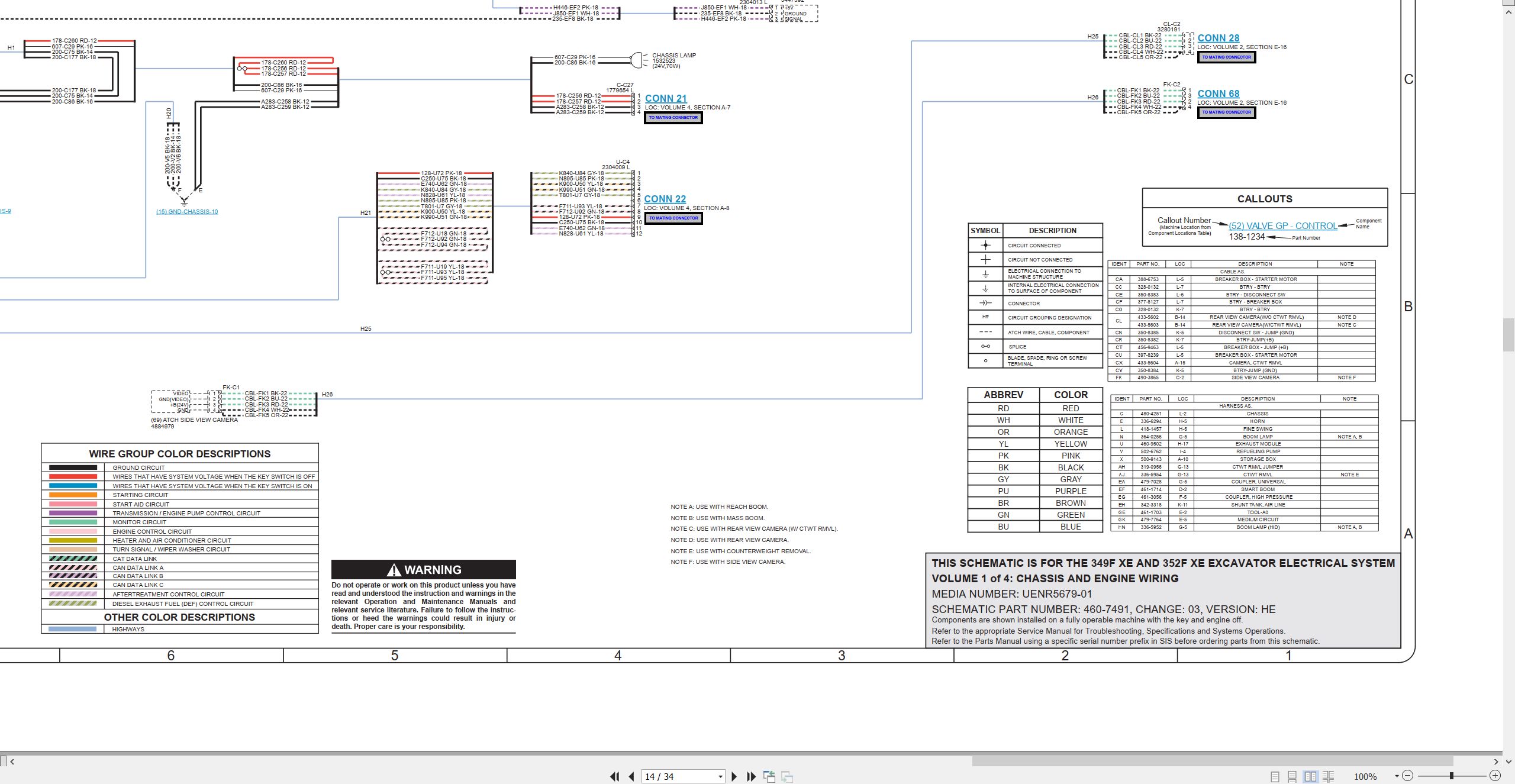Click the zoom slider handle
This screenshot has height=784, width=1515.
[x=1451, y=776]
